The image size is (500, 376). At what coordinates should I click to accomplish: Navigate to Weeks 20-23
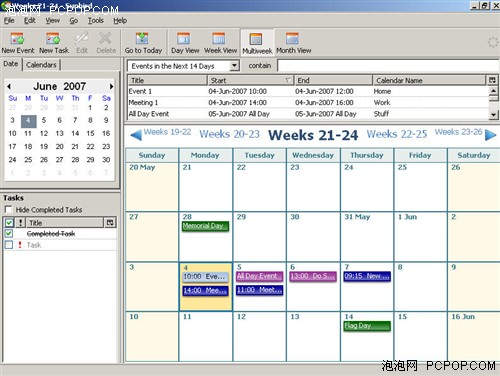[229, 134]
